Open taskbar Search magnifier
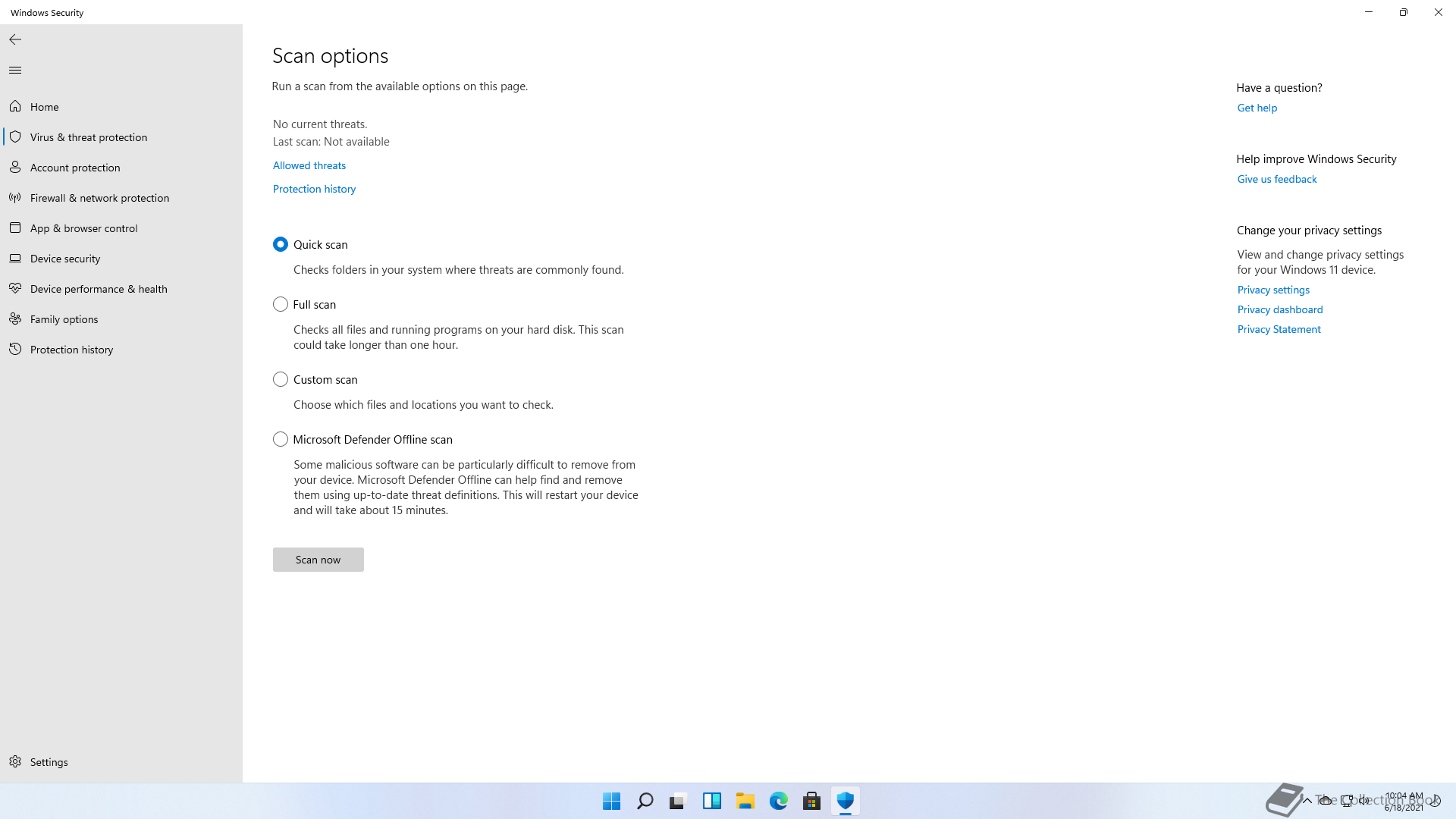Viewport: 1456px width, 819px height. pos(645,801)
